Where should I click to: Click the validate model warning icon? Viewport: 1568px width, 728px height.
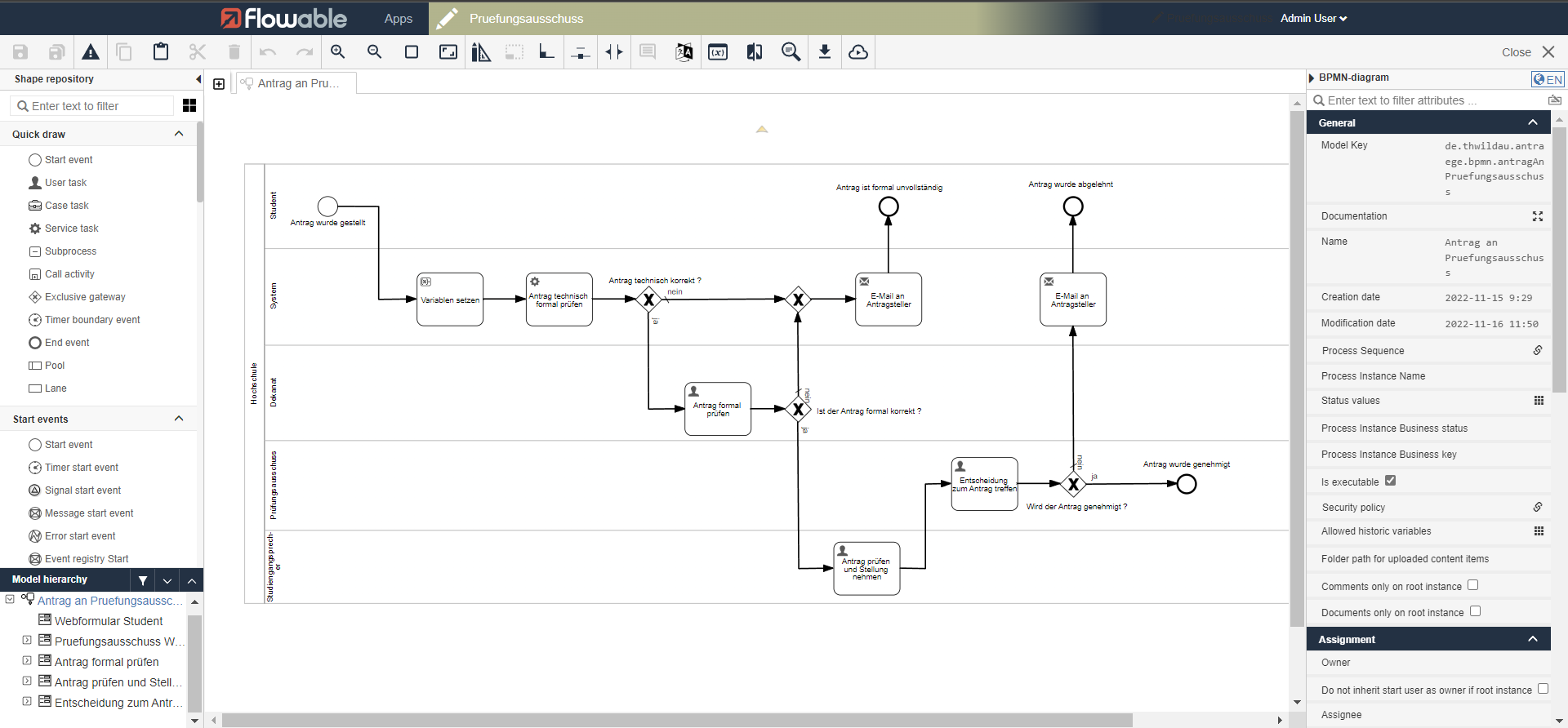coord(91,52)
